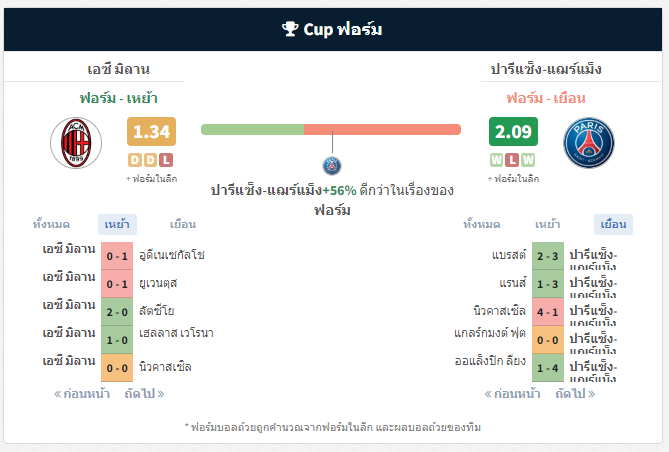
Task: Click PSG W L W form badges
Action: coord(513,160)
